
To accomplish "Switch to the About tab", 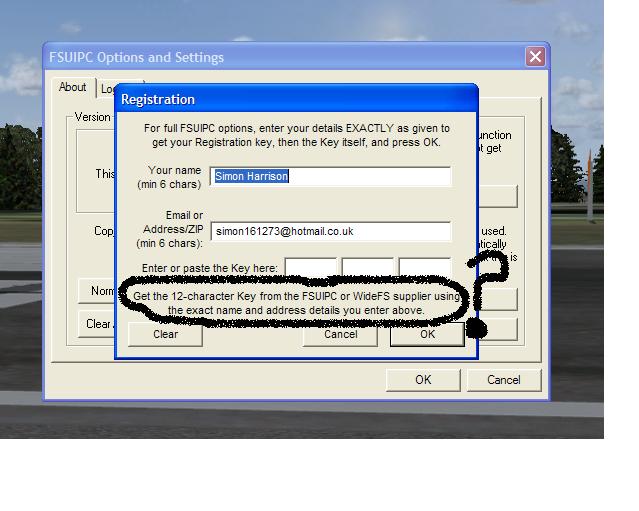I will point(73,87).
